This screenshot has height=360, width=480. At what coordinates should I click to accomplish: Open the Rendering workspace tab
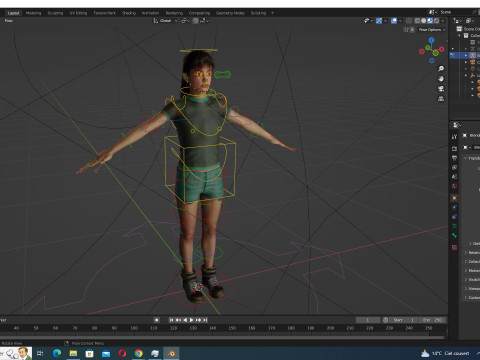(174, 13)
